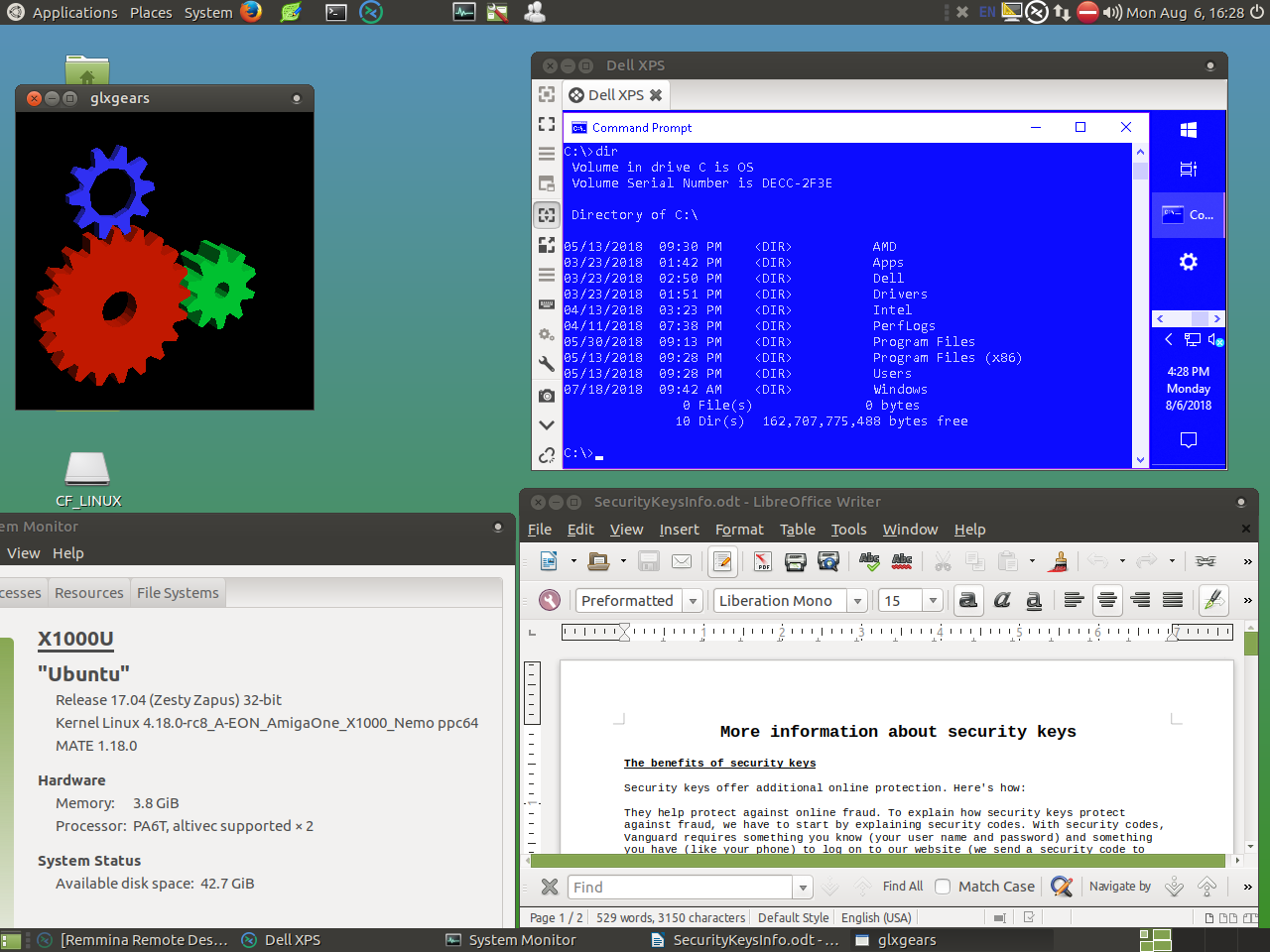This screenshot has height=952, width=1270.
Task: Open Find and Replace dialog icon
Action: point(1062,887)
